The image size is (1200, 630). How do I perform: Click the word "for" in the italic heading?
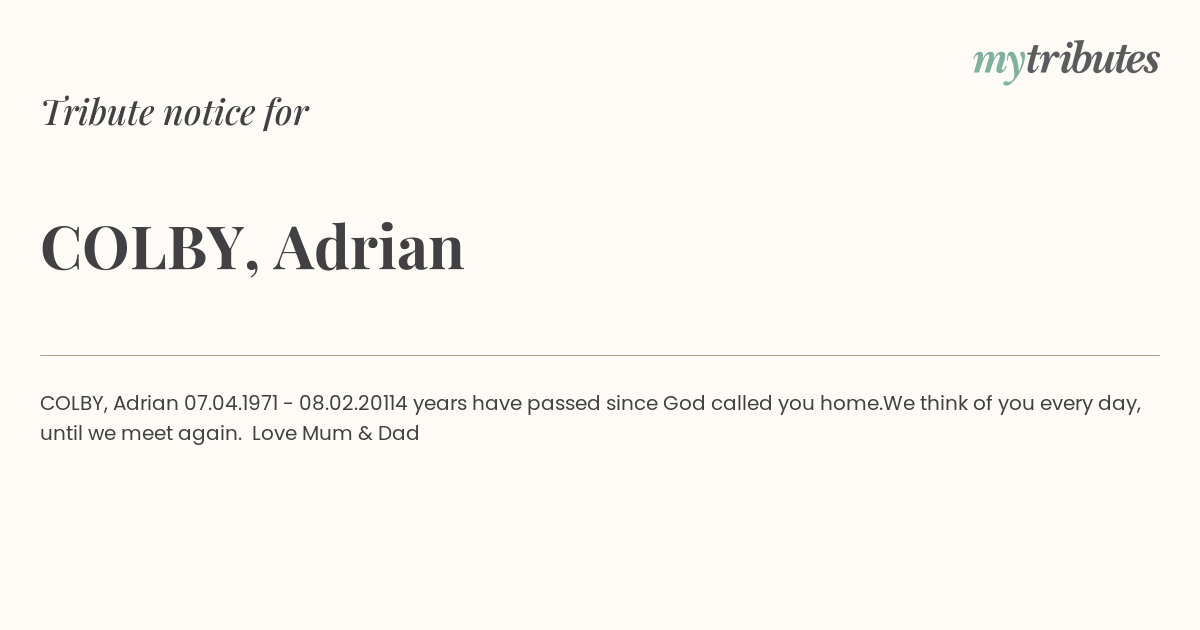pyautogui.click(x=286, y=112)
